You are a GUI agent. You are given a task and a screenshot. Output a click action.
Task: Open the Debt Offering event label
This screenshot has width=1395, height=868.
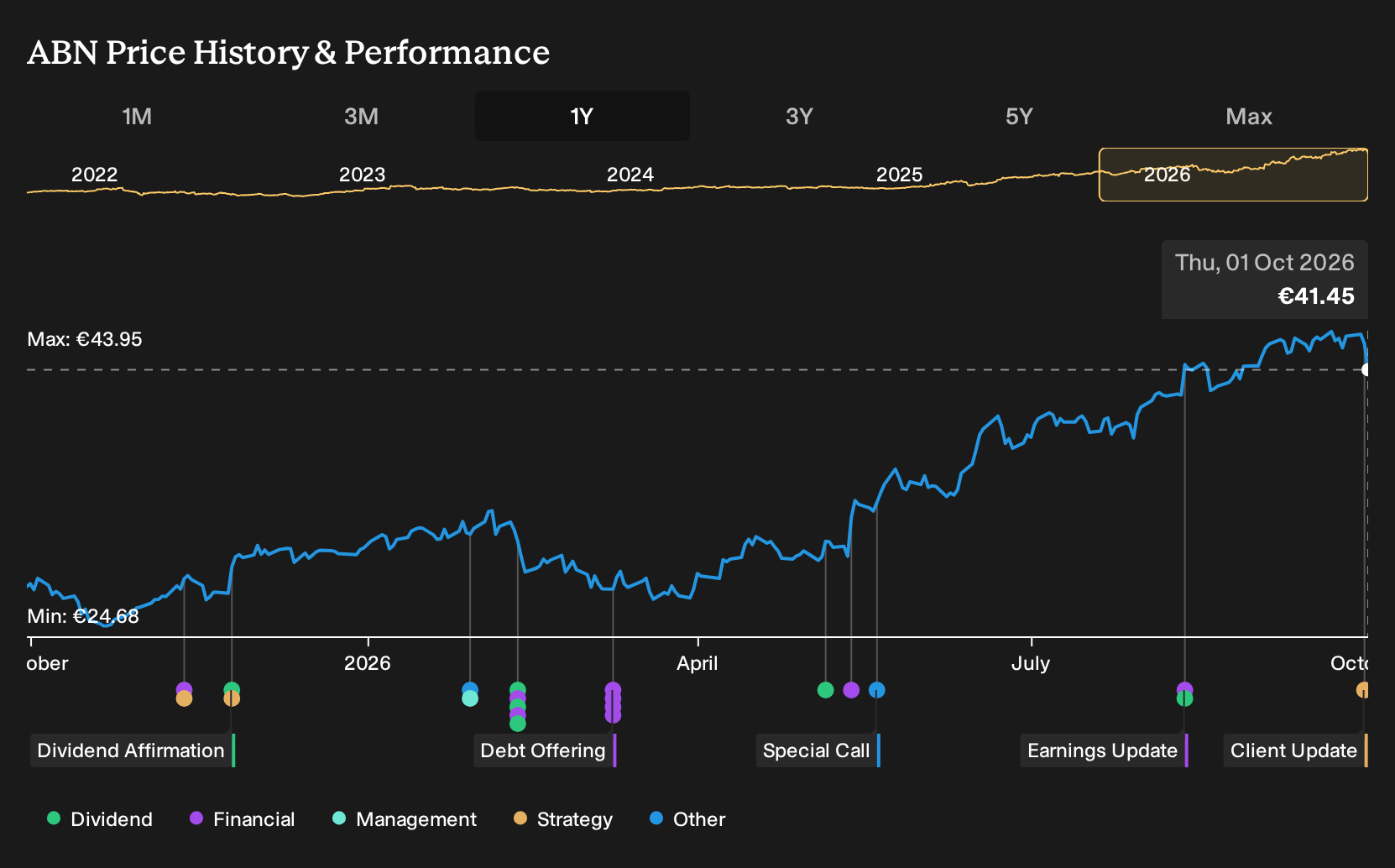(x=545, y=750)
